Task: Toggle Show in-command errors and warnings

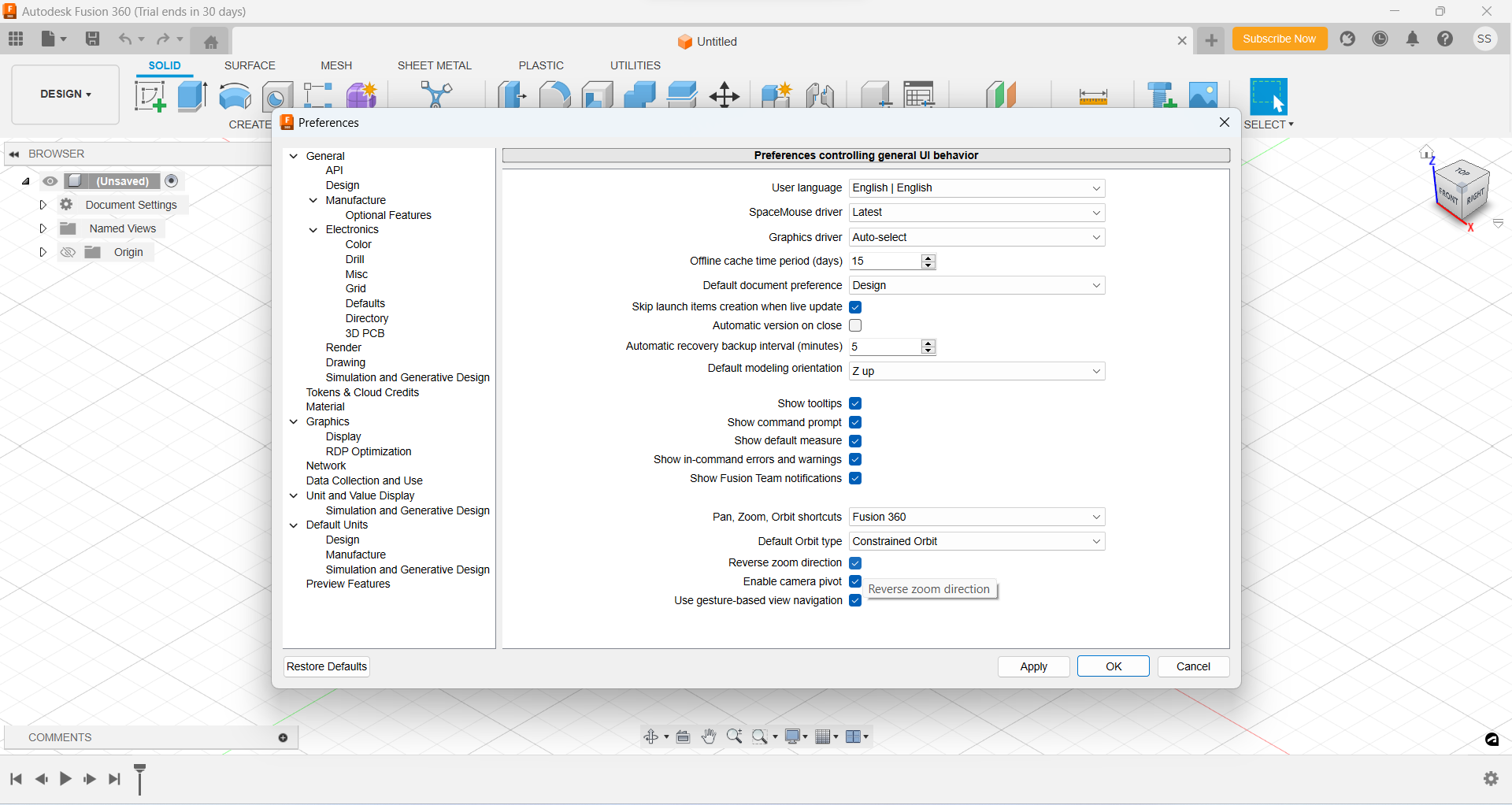Action: 855,460
